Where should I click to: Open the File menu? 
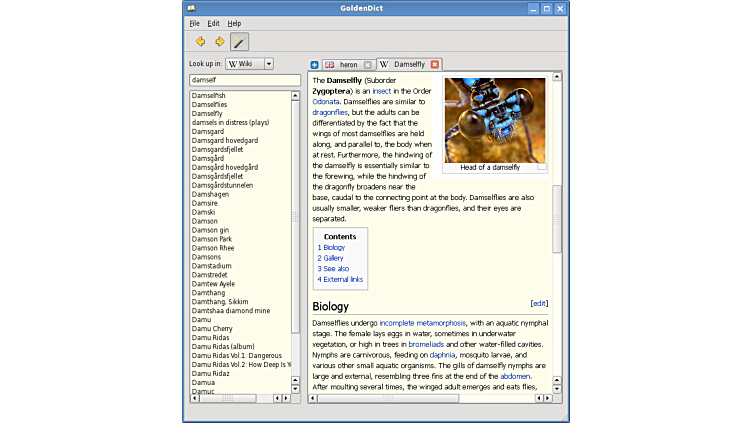point(194,23)
